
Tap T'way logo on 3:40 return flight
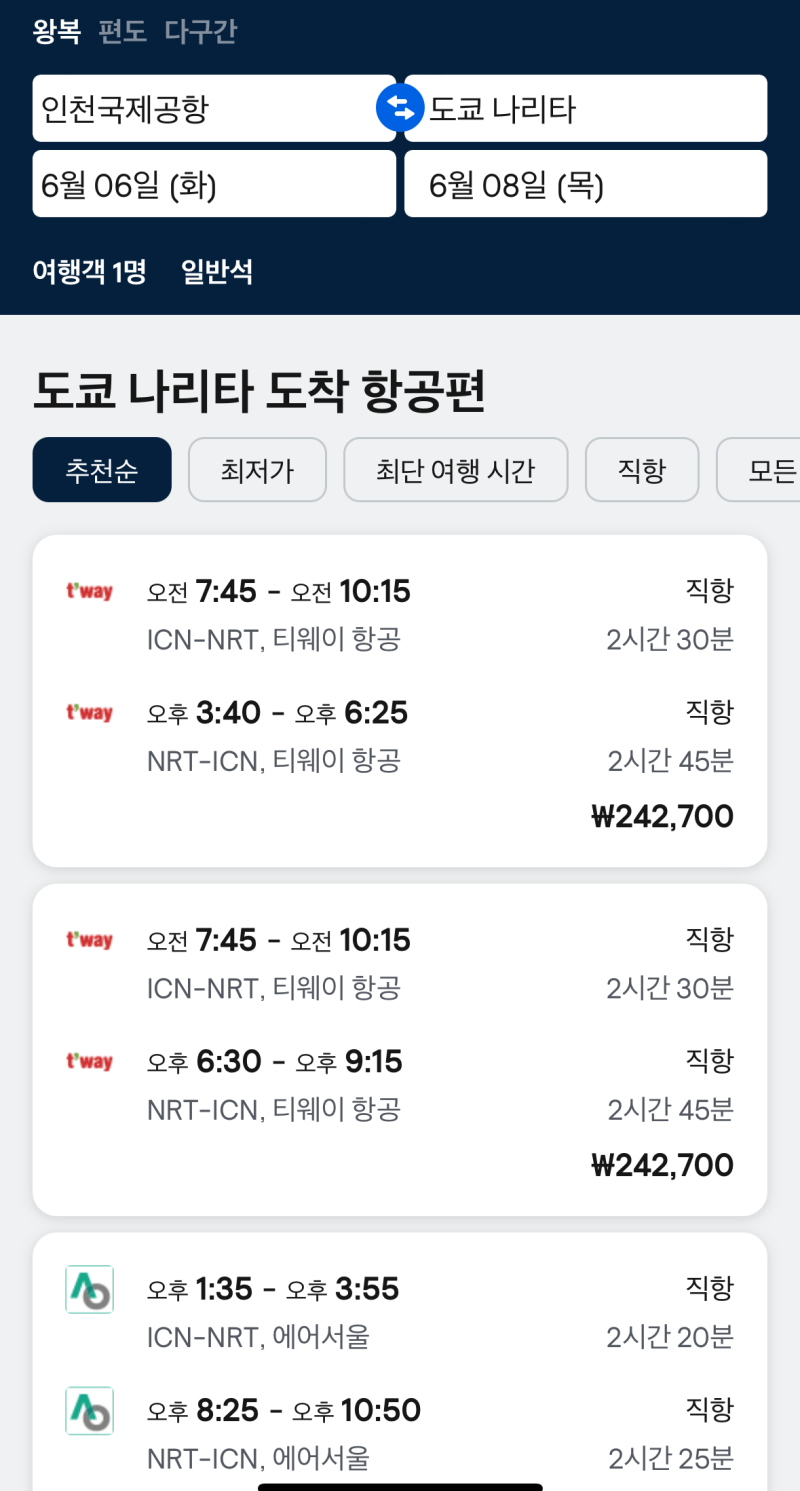89,713
